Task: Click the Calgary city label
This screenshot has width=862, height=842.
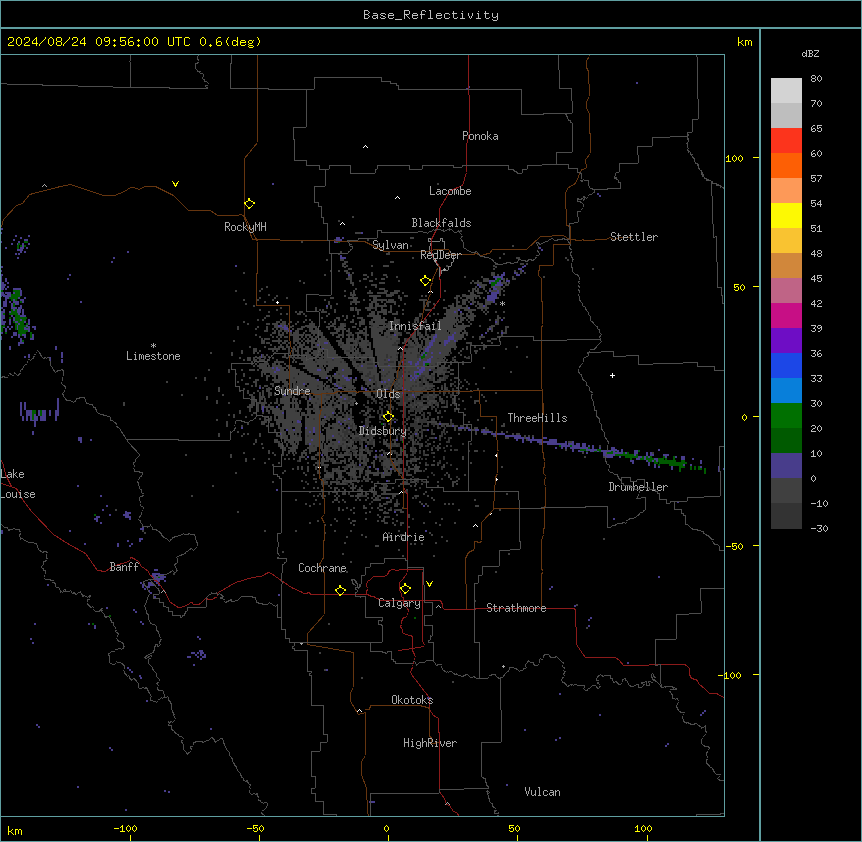Action: [x=399, y=603]
